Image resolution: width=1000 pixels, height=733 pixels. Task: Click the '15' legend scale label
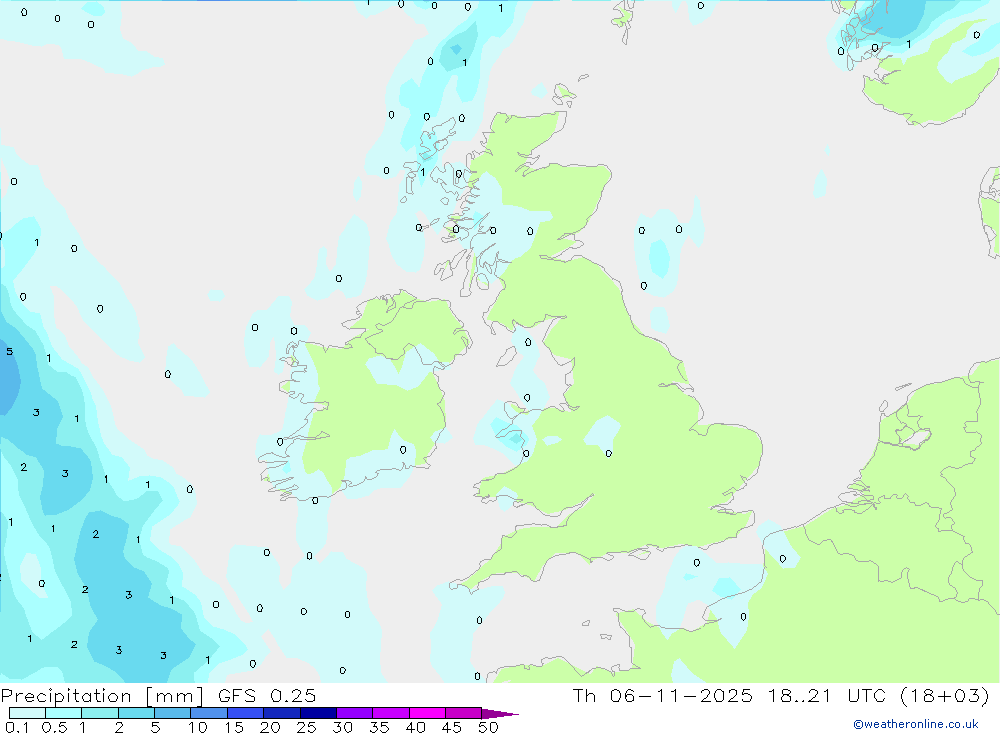(234, 727)
